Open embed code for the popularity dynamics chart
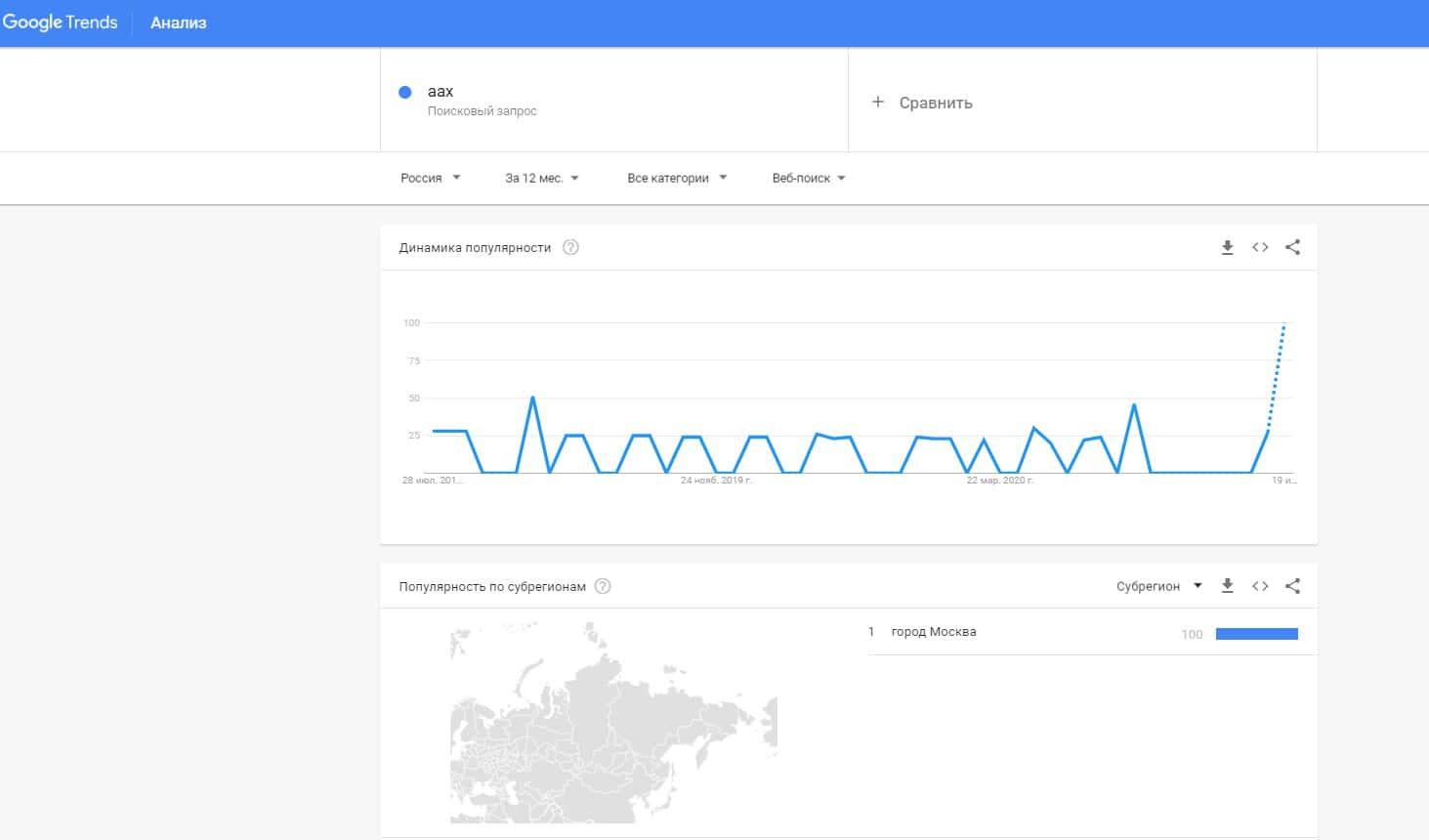The image size is (1429, 840). [1260, 248]
